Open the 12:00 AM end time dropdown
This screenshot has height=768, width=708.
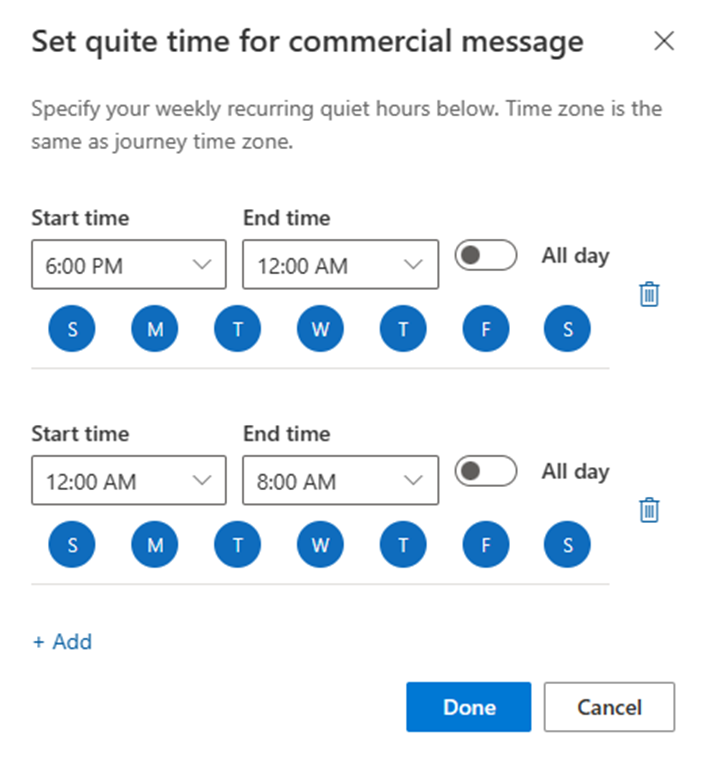(x=340, y=264)
